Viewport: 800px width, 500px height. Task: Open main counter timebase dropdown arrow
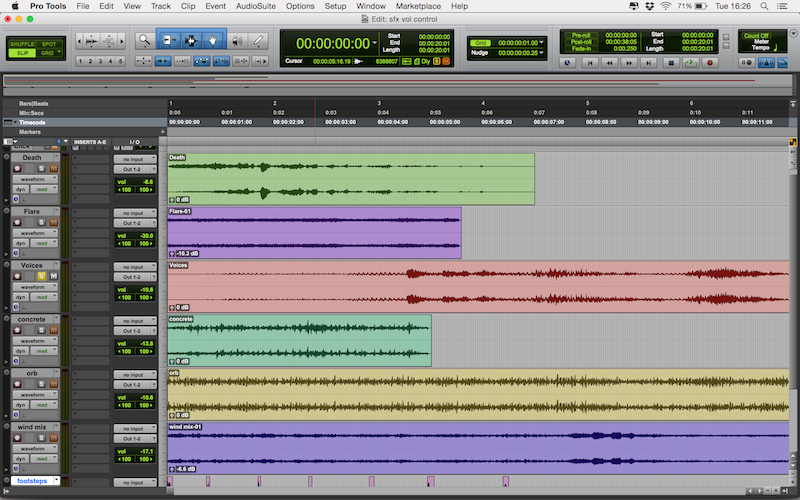(374, 43)
